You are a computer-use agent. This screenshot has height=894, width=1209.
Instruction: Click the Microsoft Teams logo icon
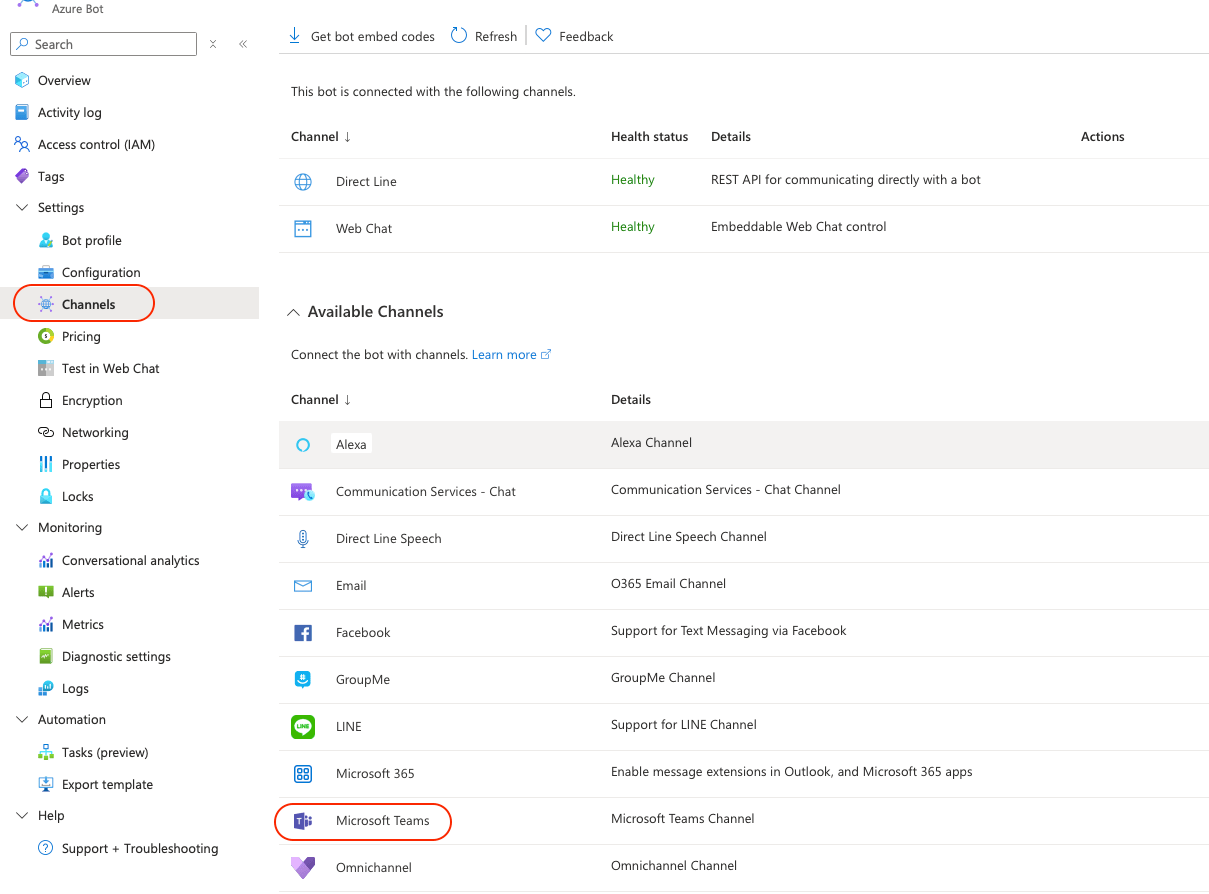click(x=303, y=821)
